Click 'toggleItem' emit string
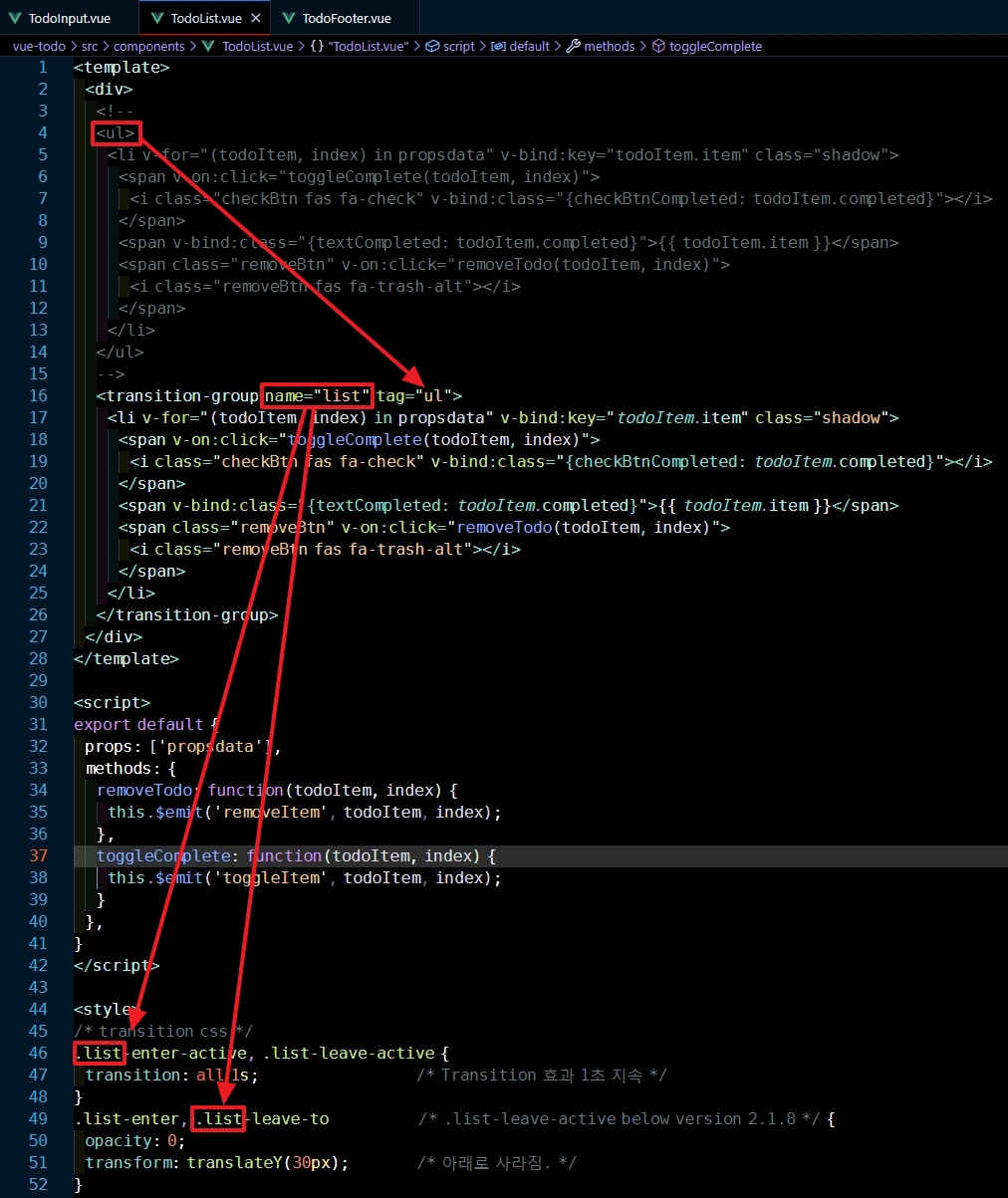 272,877
